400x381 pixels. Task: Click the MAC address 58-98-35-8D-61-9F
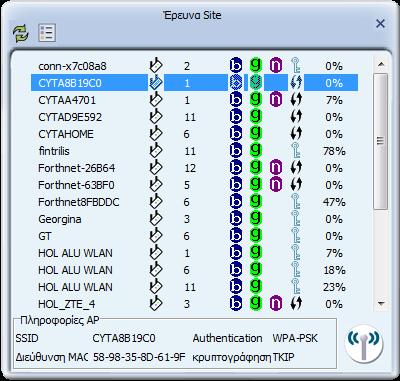pyautogui.click(x=139, y=357)
